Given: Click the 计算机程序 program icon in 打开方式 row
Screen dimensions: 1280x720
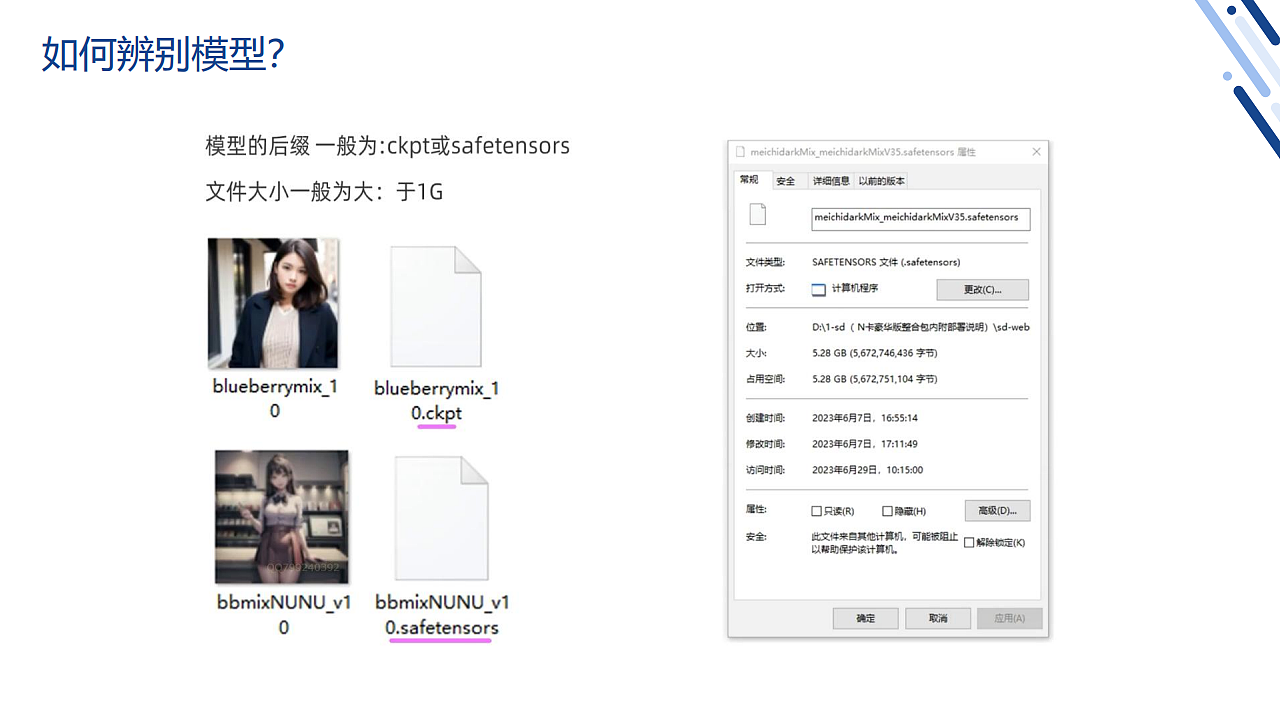Looking at the screenshot, I should (817, 288).
